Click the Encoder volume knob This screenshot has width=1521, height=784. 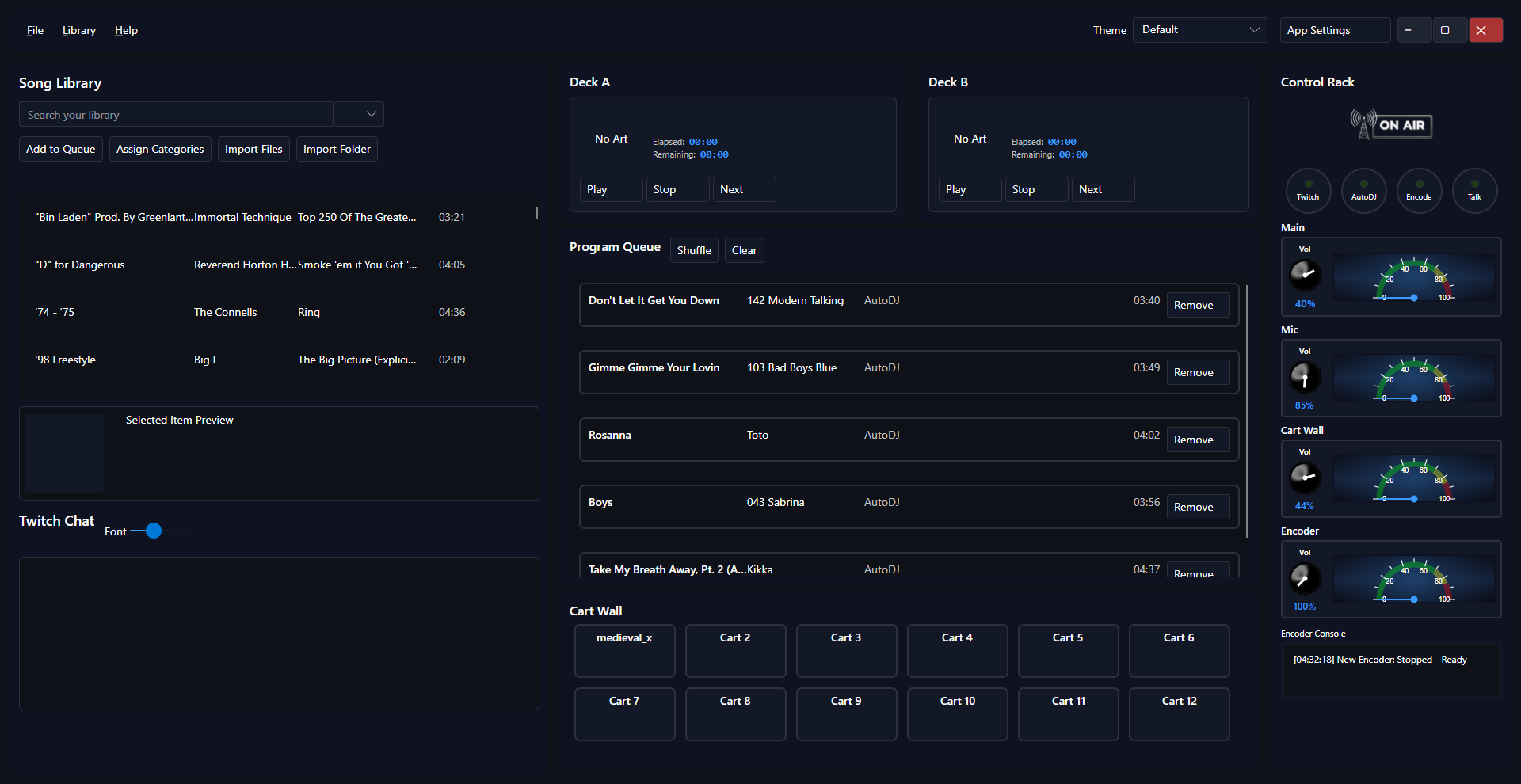coord(1305,578)
